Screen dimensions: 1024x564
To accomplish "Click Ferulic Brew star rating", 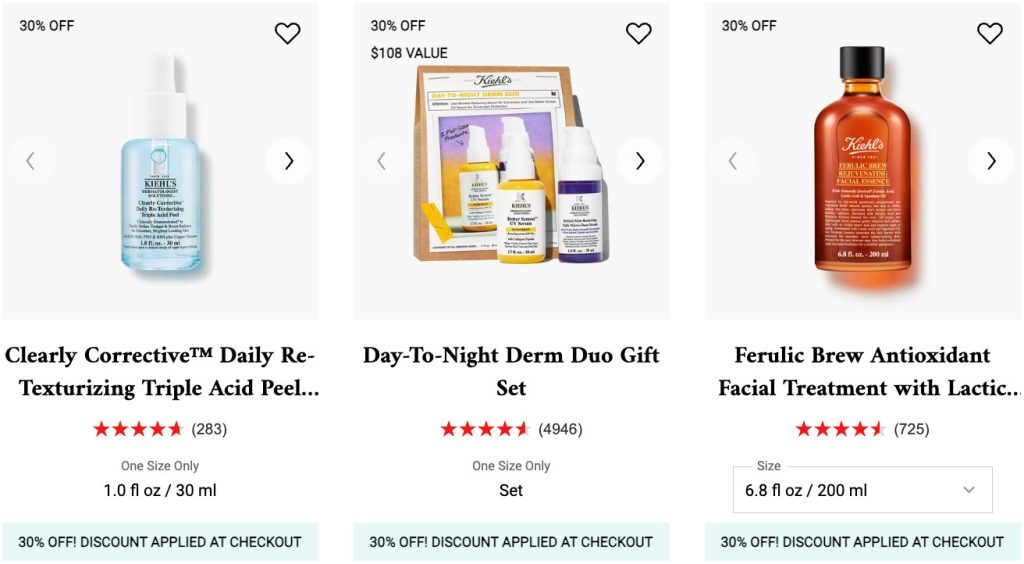I will point(840,429).
